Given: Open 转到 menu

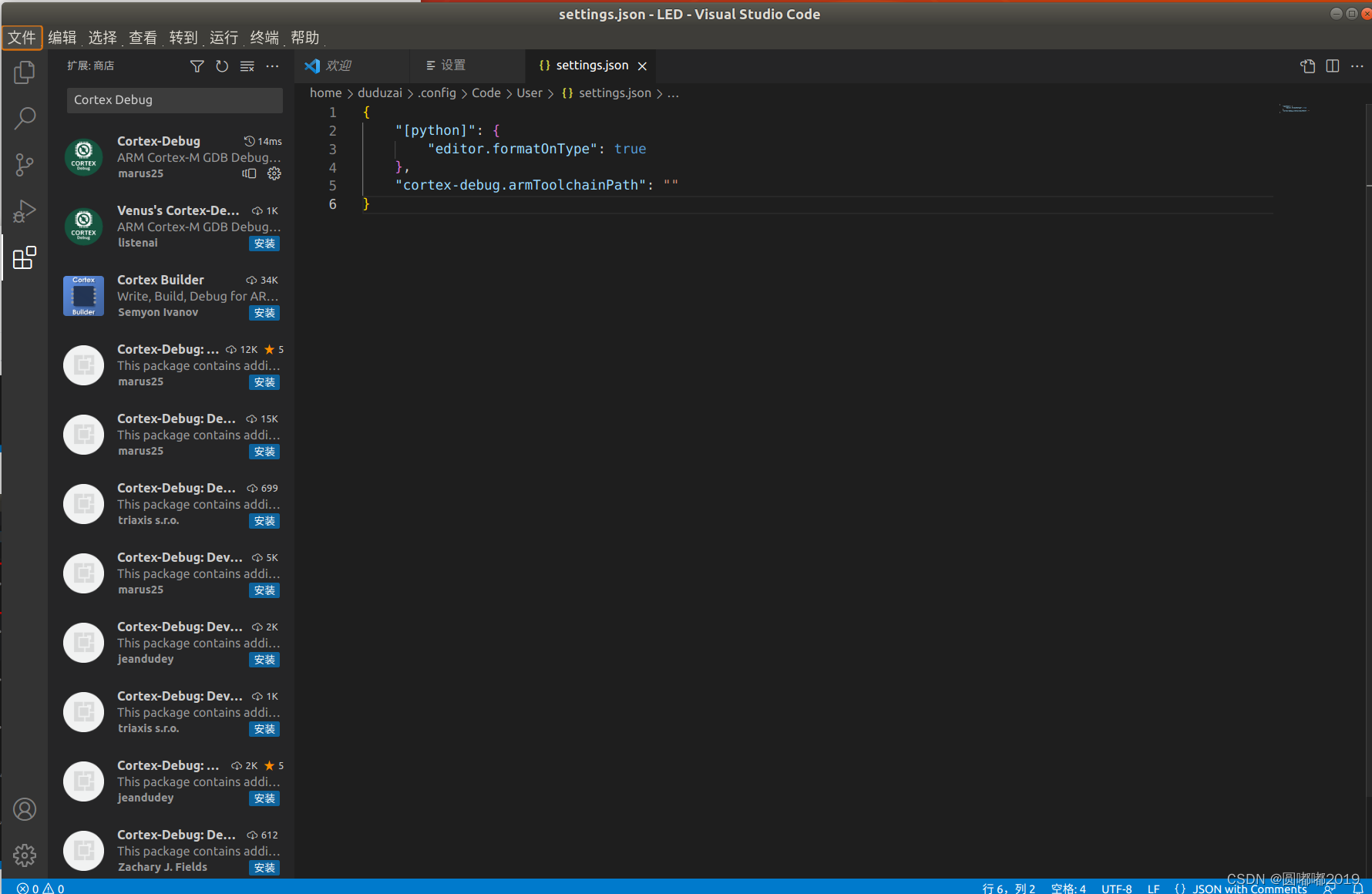Looking at the screenshot, I should (x=183, y=38).
